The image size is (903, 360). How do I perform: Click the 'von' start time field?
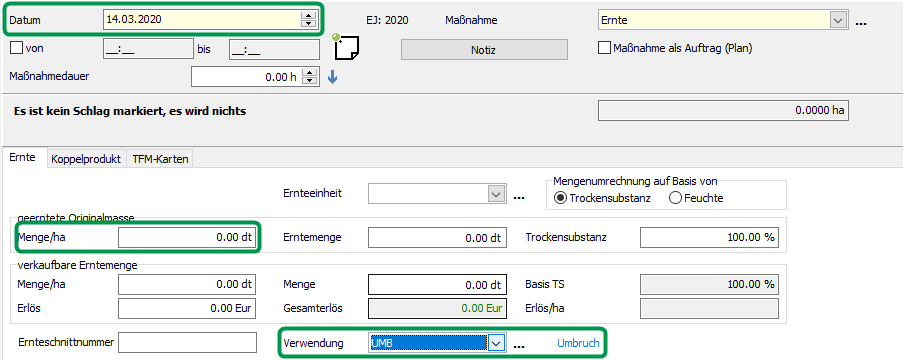pos(148,50)
